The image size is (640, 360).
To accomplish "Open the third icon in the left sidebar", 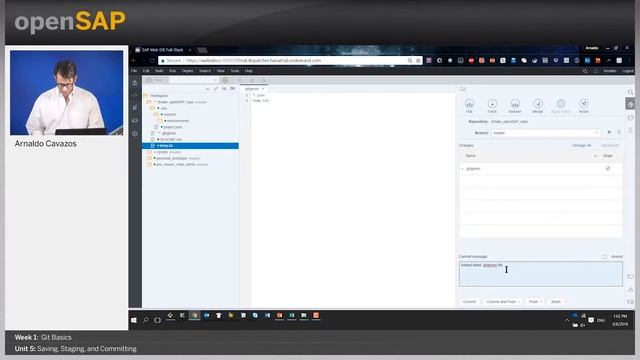I will coord(135,108).
